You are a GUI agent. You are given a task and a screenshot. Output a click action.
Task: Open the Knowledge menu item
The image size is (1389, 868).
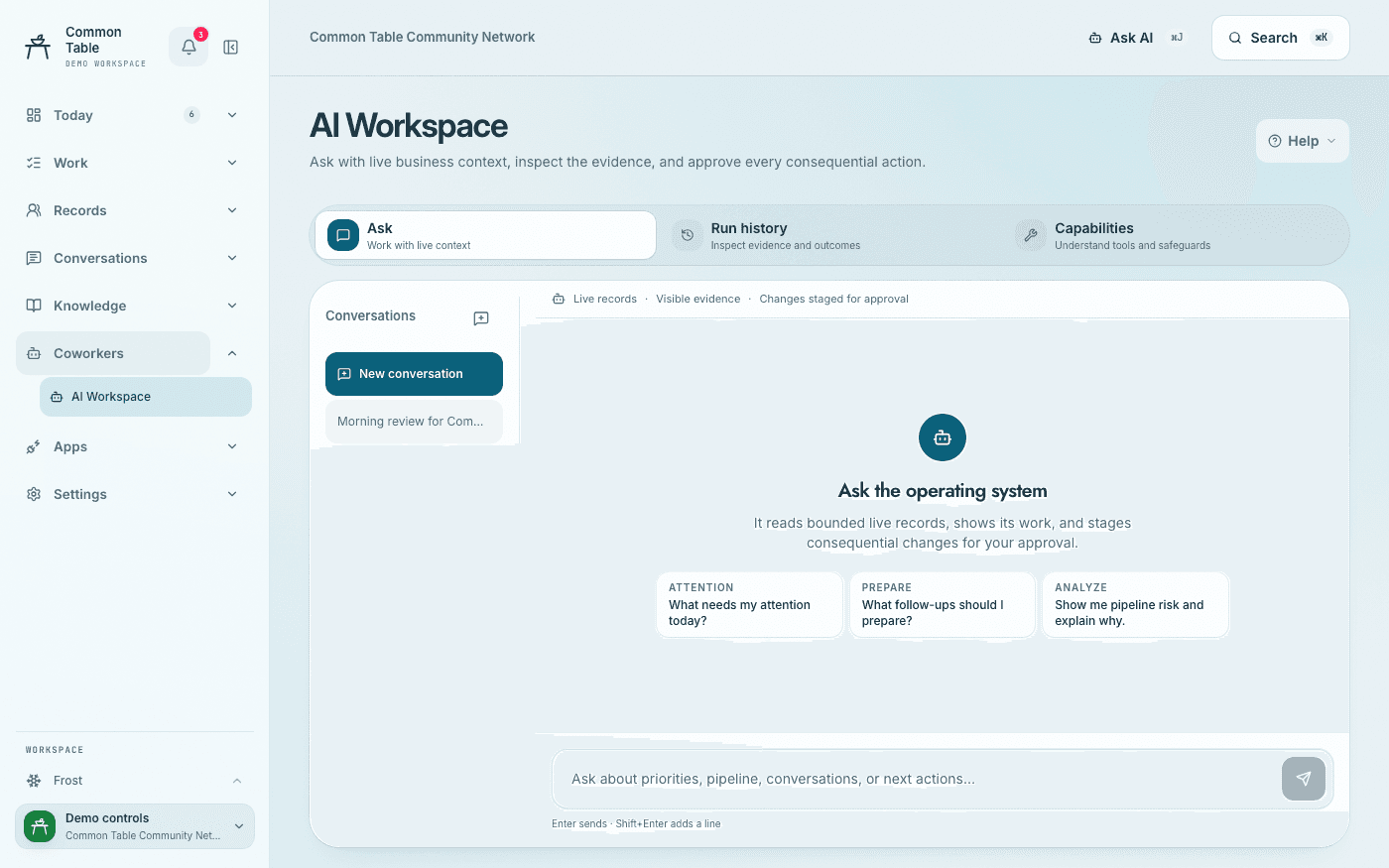[113, 306]
